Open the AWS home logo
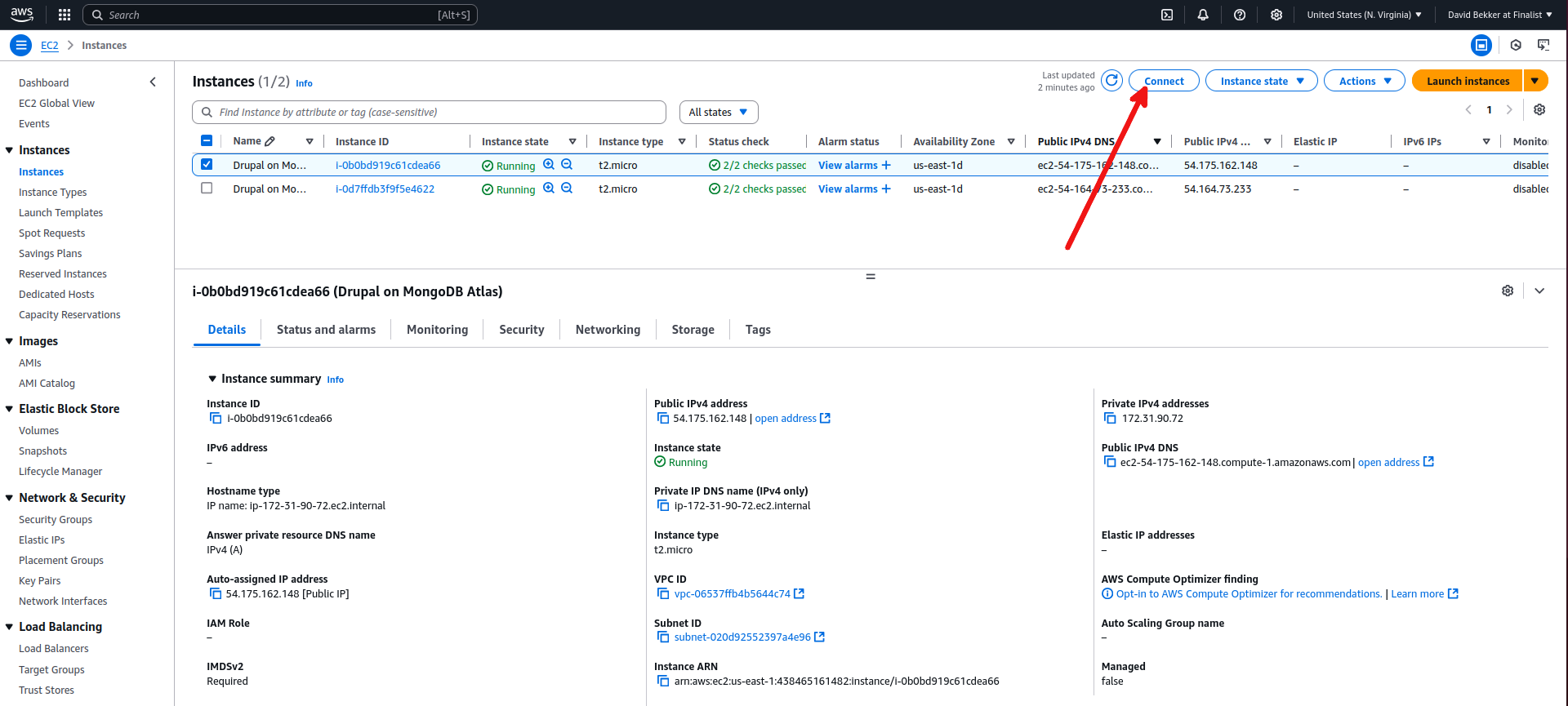The height and width of the screenshot is (706, 1568). point(22,15)
